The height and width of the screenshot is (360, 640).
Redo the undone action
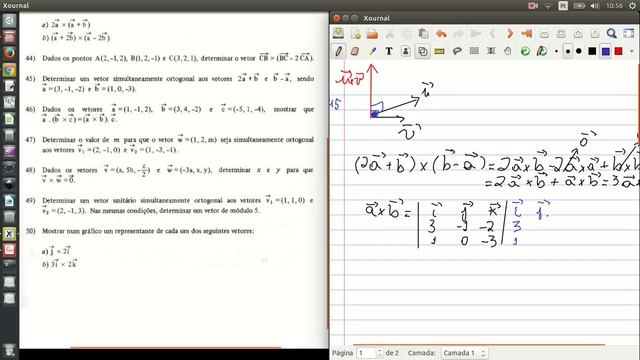point(458,33)
